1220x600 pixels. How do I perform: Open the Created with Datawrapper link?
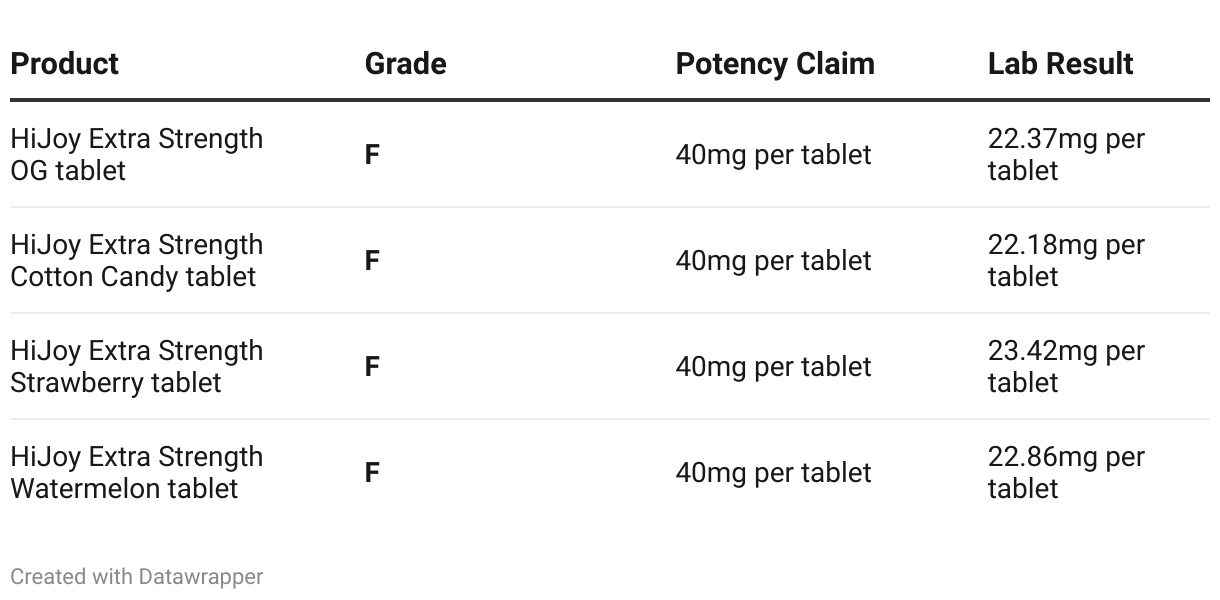click(x=137, y=577)
